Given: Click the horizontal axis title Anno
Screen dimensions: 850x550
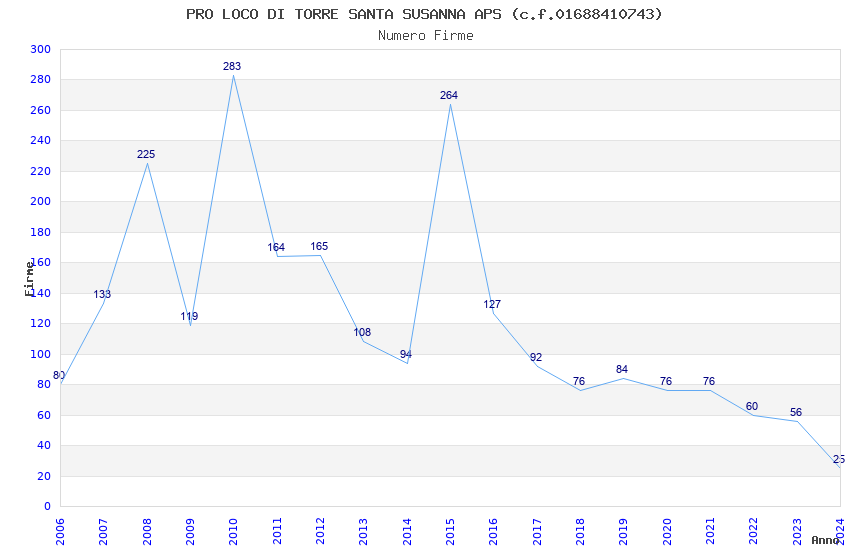Looking at the screenshot, I should (x=825, y=540).
